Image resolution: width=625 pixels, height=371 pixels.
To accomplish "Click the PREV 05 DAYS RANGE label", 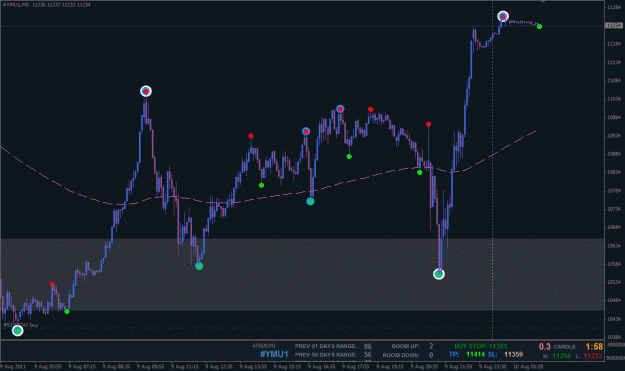I will tap(326, 355).
